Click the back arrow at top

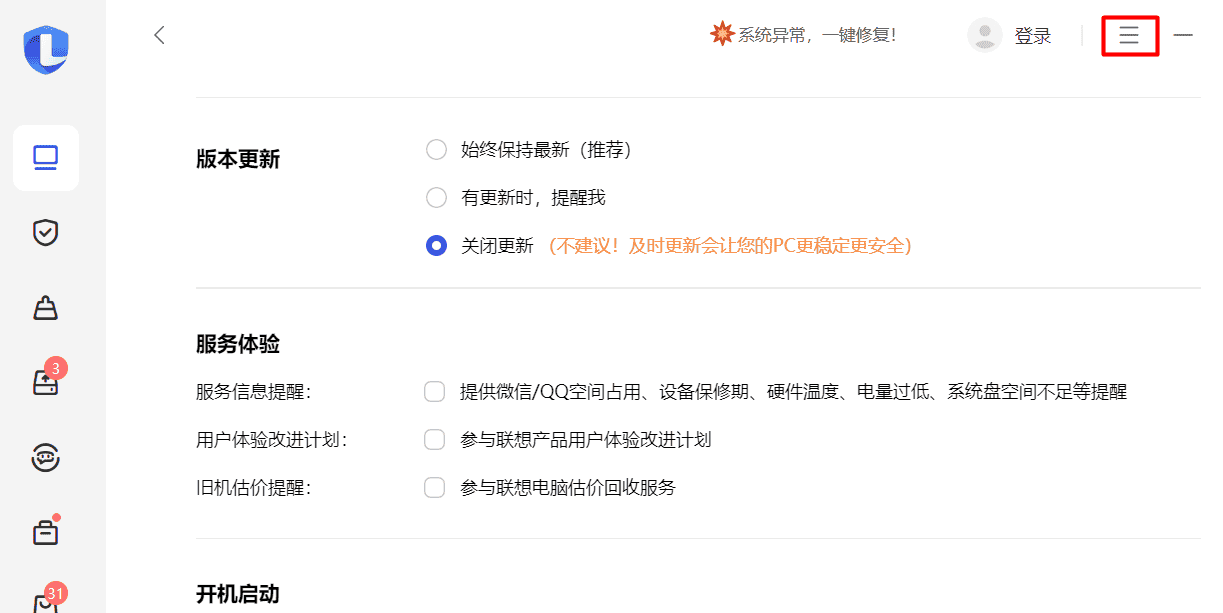(159, 36)
